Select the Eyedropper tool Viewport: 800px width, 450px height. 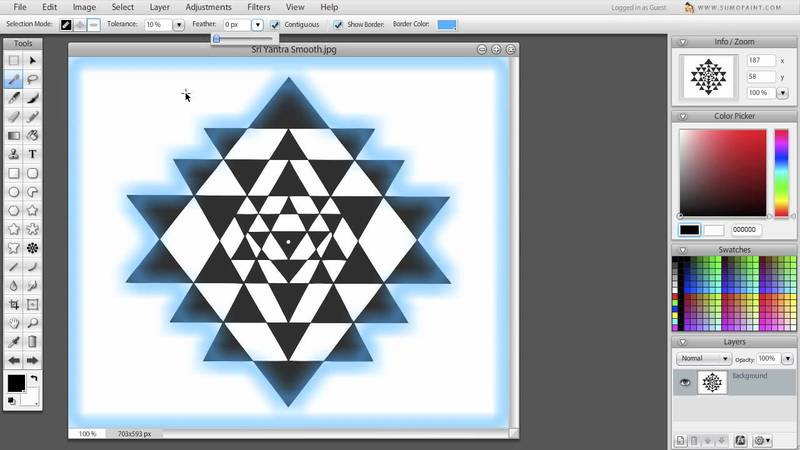click(14, 342)
